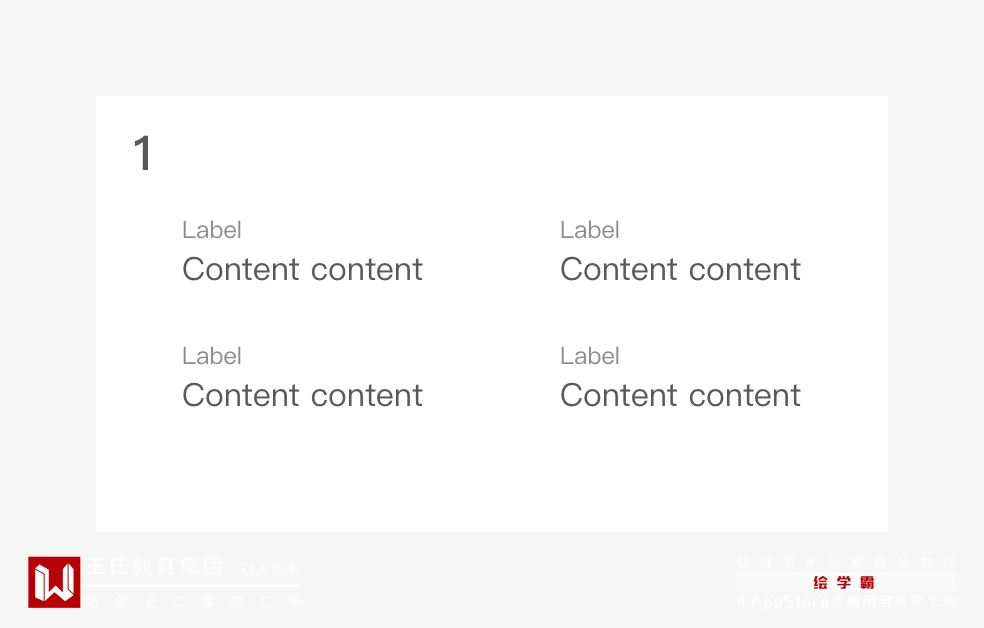Select the upper-right Label text
The height and width of the screenshot is (628, 984).
coord(590,230)
